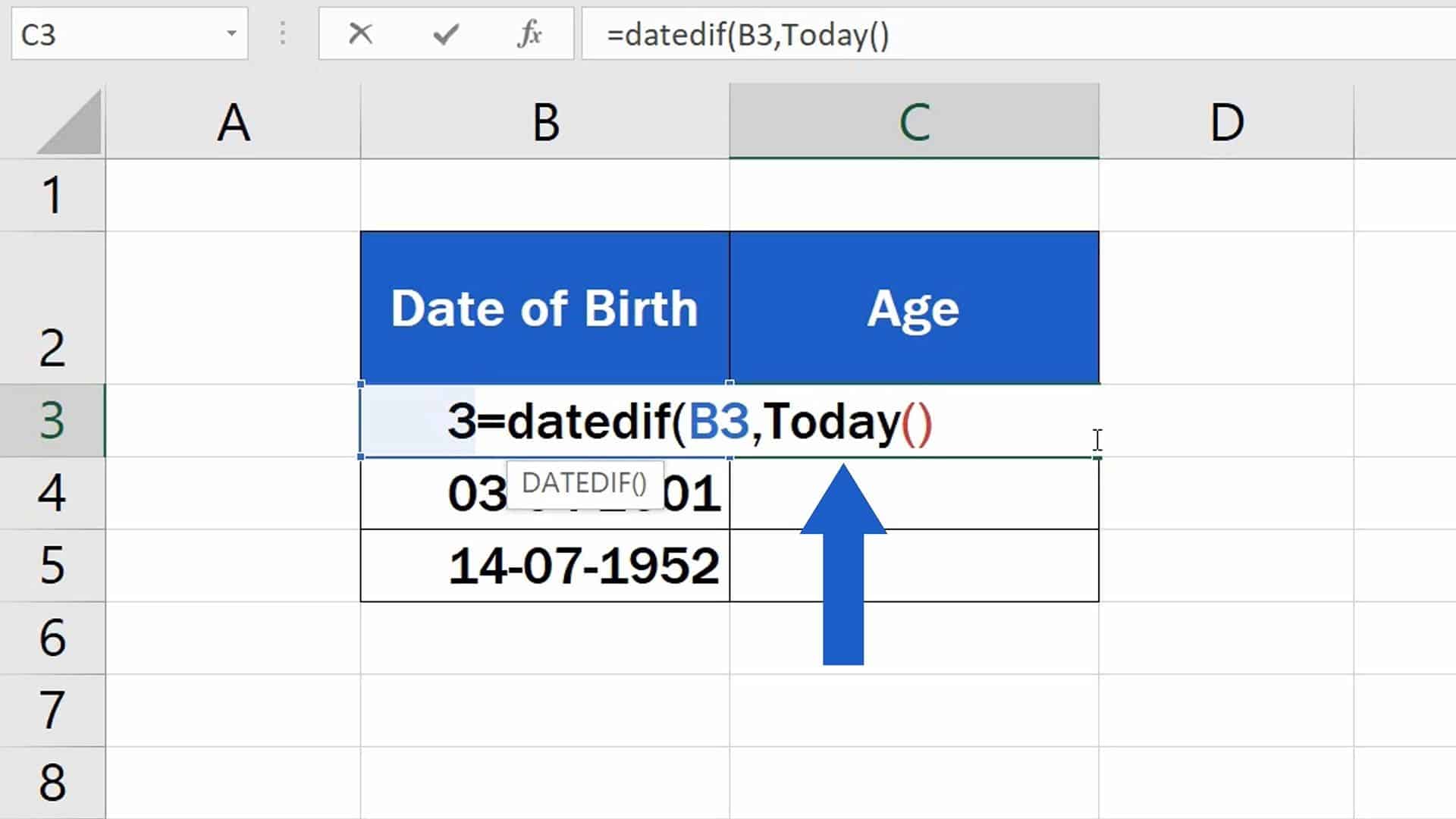Cancel the formula entry with X icon
This screenshot has width=1456, height=819.
360,34
